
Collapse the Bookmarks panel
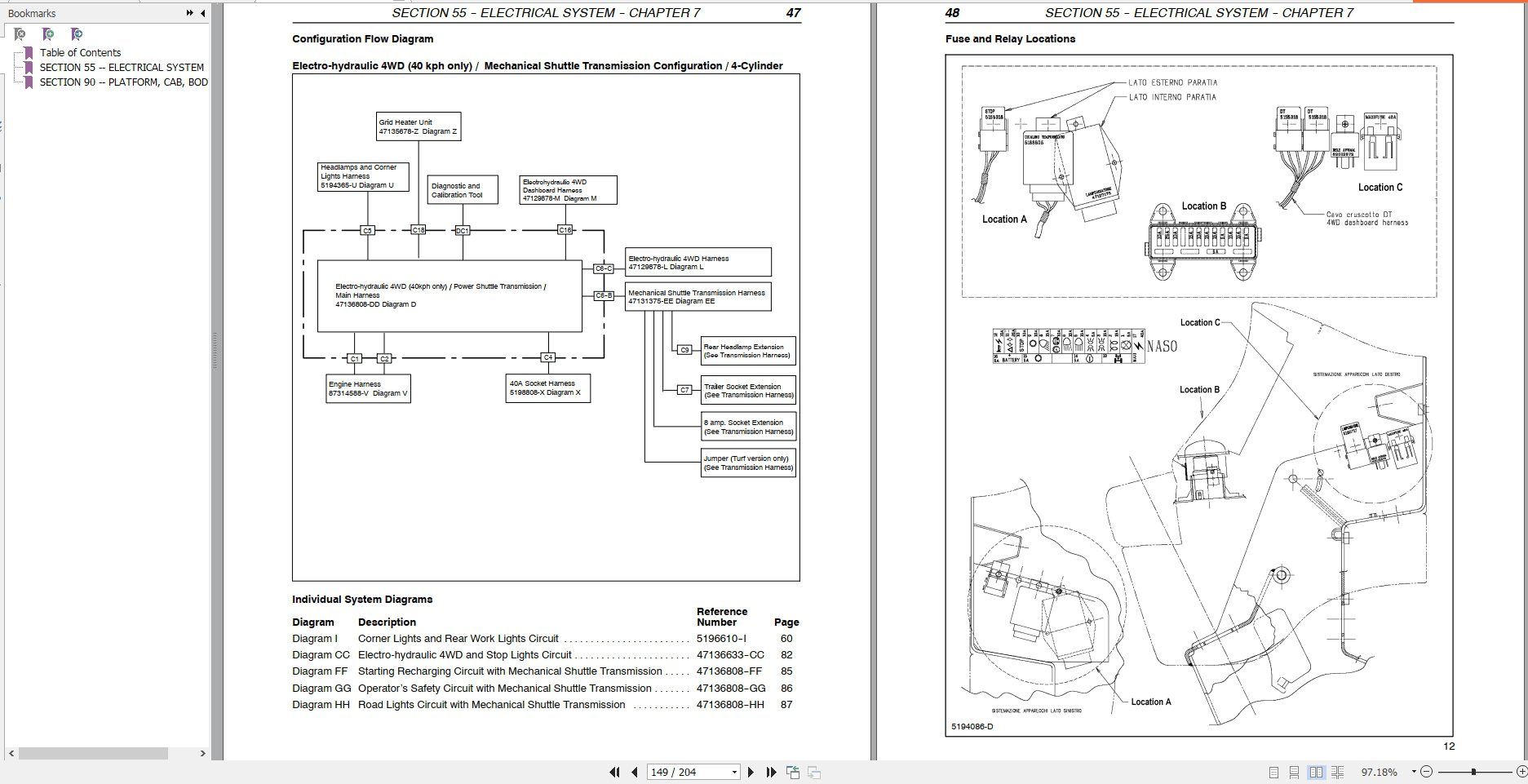coord(203,13)
